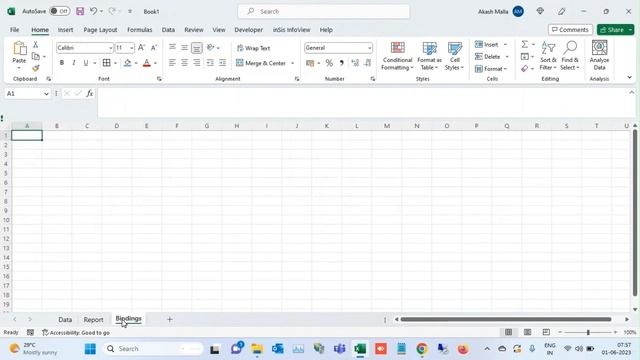This screenshot has width=640, height=360.
Task: Add a new sheet with plus
Action: (169, 320)
